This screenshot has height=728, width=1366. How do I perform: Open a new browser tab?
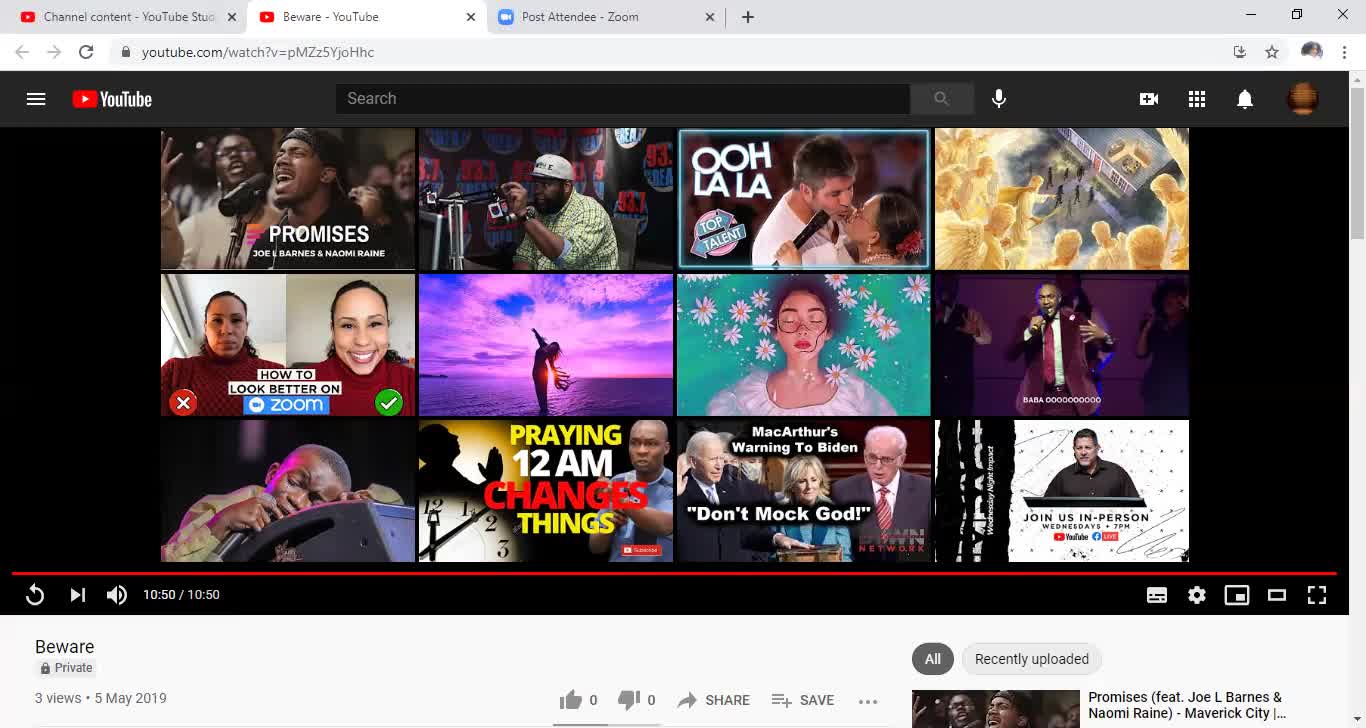click(747, 17)
